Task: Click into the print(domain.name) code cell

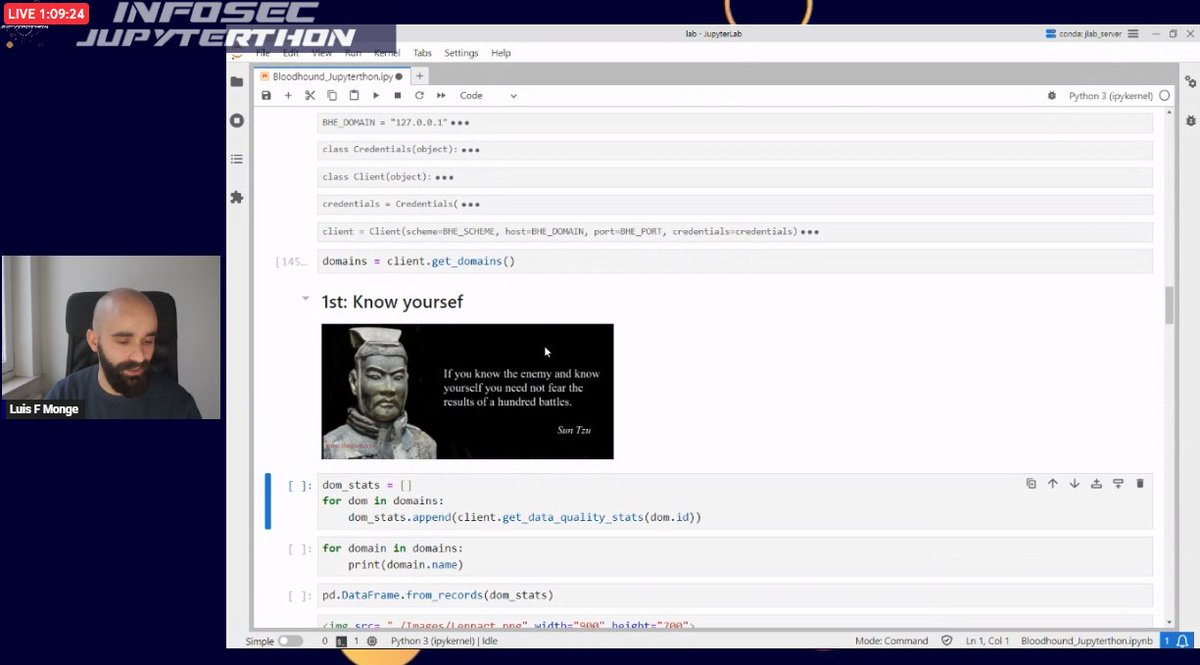Action: tap(735, 556)
